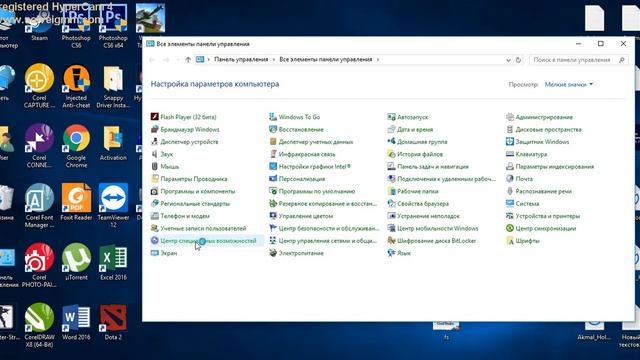Open Региональные стандарты link
Screen dimensions: 640x360
(195, 203)
